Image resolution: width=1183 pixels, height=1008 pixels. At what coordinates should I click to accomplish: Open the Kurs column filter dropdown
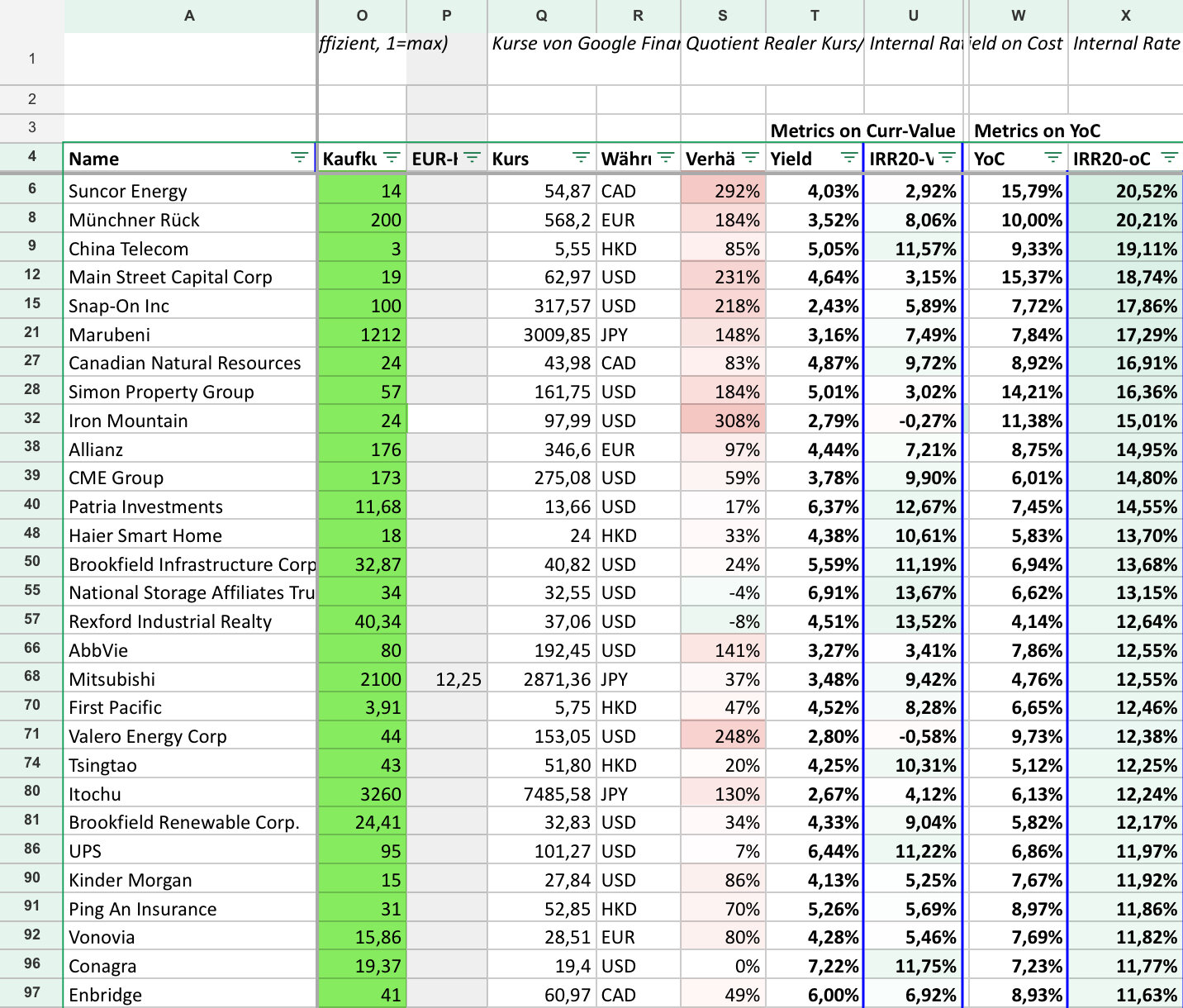(x=581, y=158)
